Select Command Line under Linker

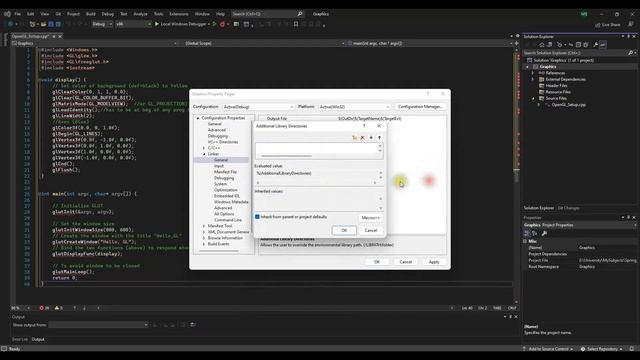(x=228, y=220)
